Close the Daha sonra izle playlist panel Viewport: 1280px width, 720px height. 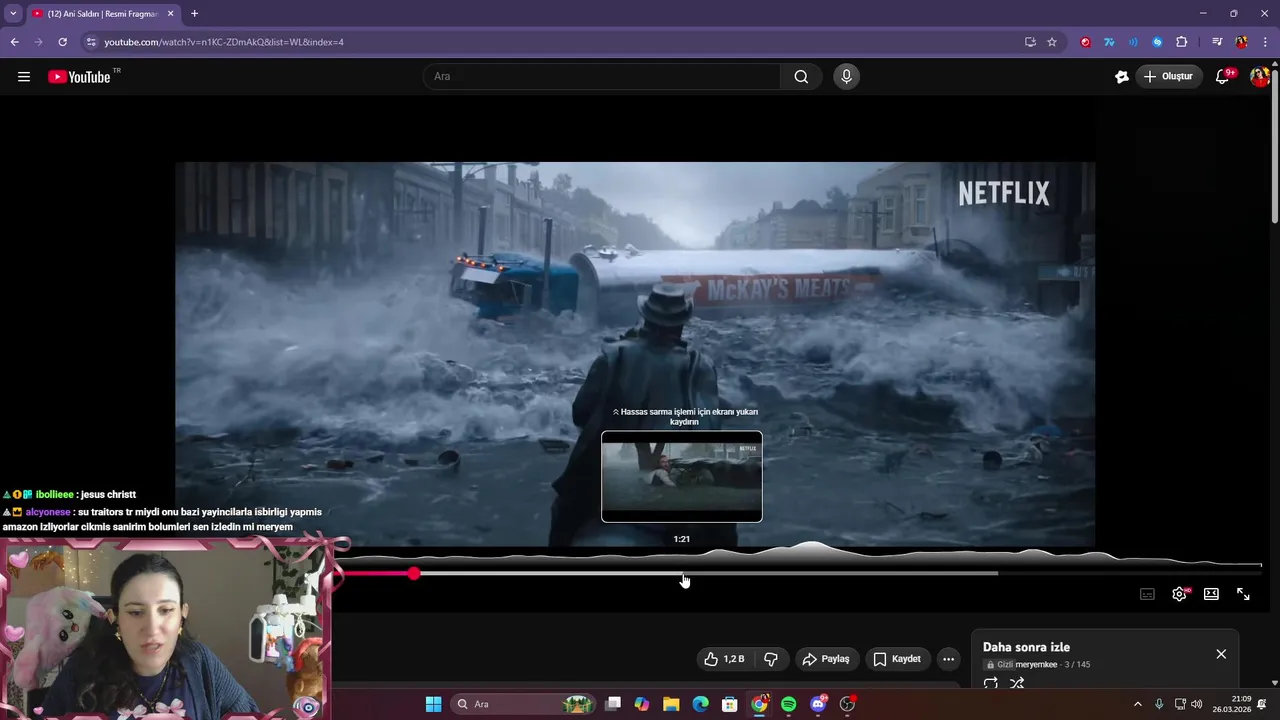point(1221,654)
